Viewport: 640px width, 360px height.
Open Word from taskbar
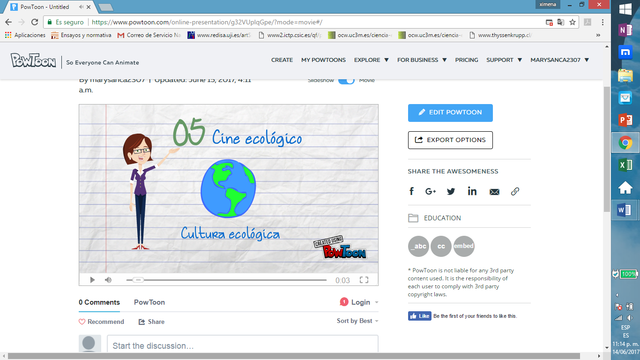tap(625, 210)
